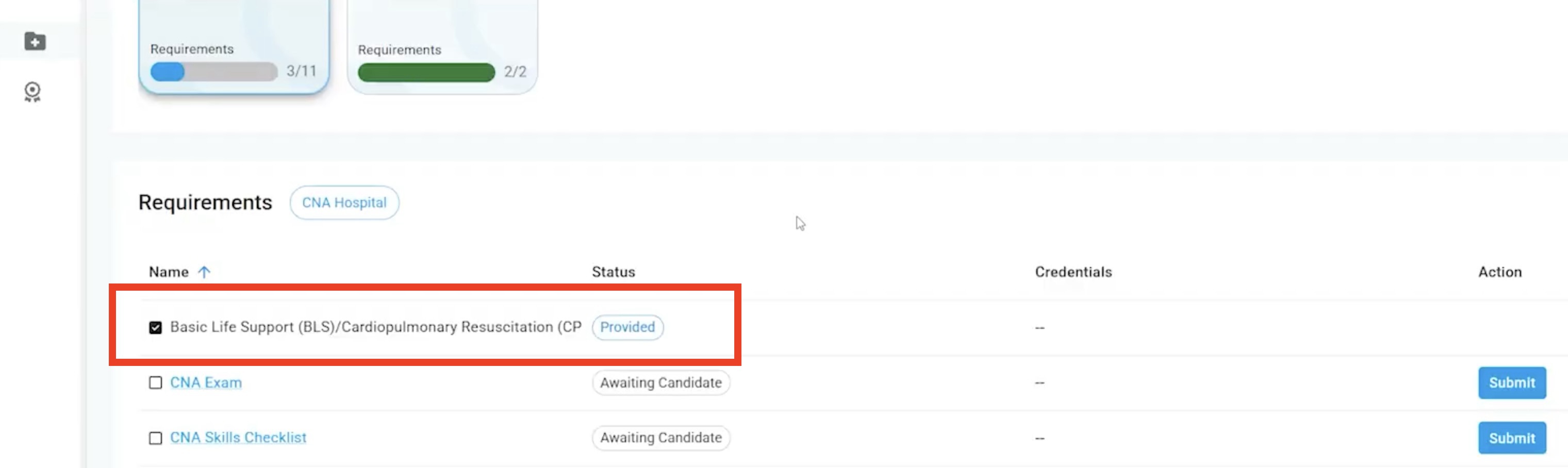Click the Provided status badge

coord(627,327)
